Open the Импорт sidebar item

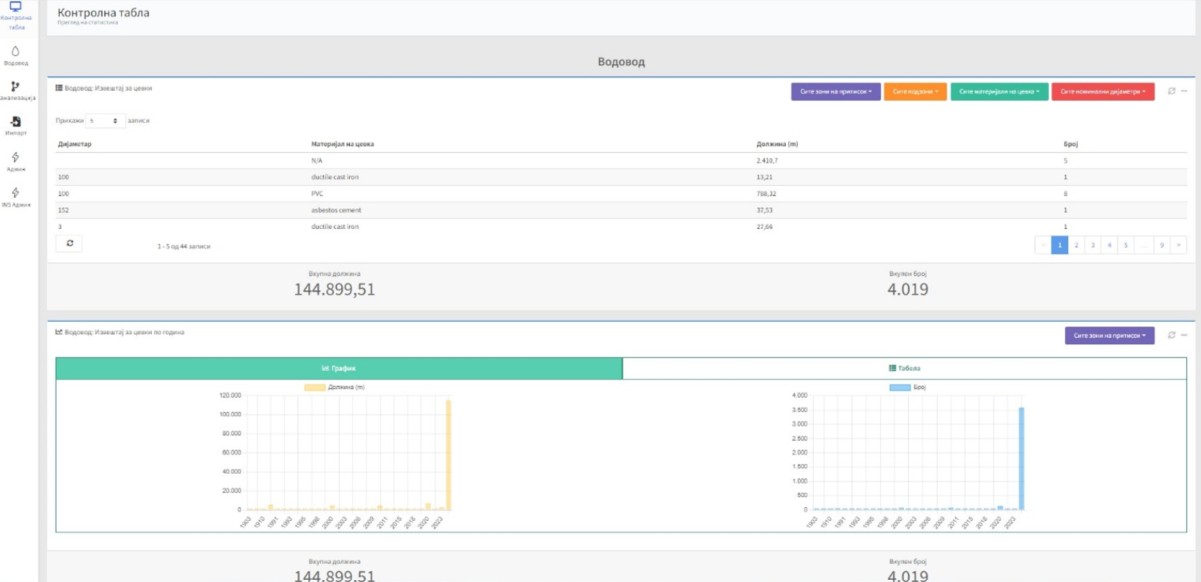tap(15, 126)
